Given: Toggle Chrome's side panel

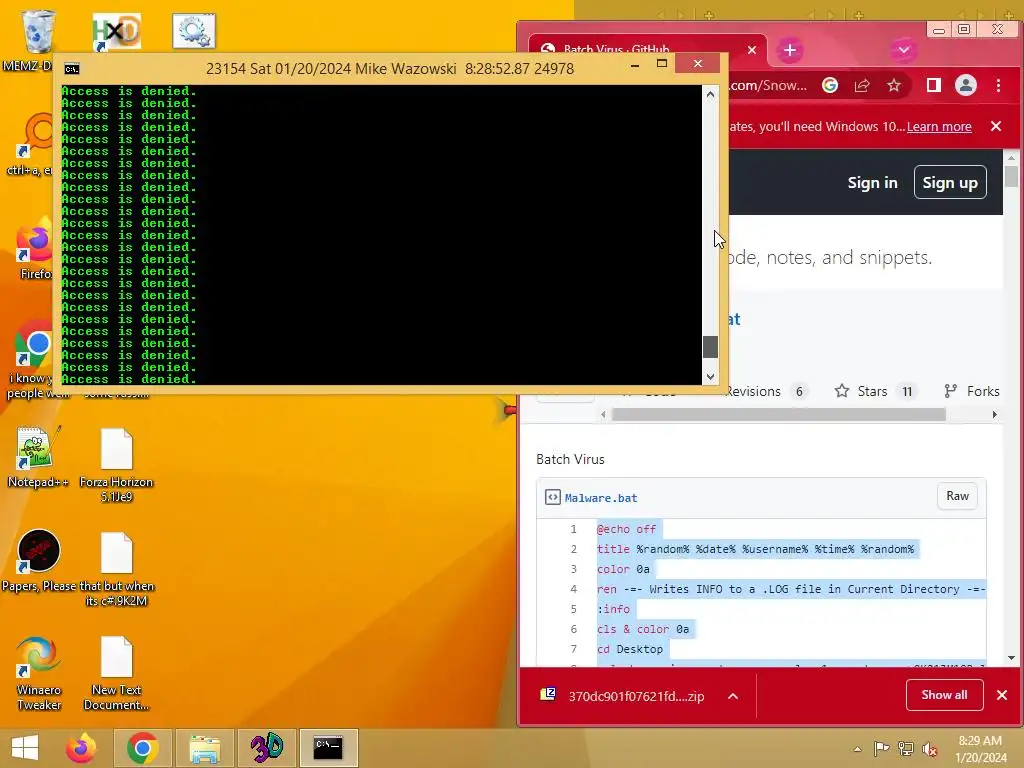Looking at the screenshot, I should (934, 85).
